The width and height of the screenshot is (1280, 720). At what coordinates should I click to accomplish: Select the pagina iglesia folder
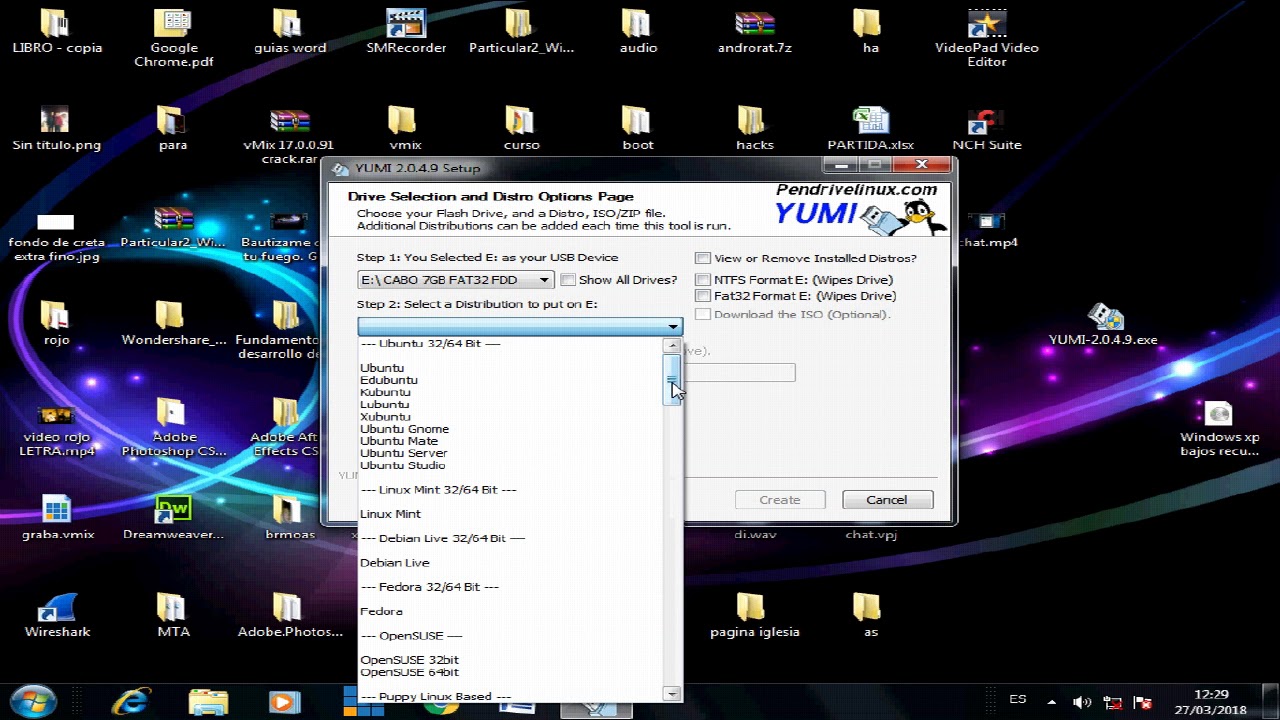click(x=754, y=615)
